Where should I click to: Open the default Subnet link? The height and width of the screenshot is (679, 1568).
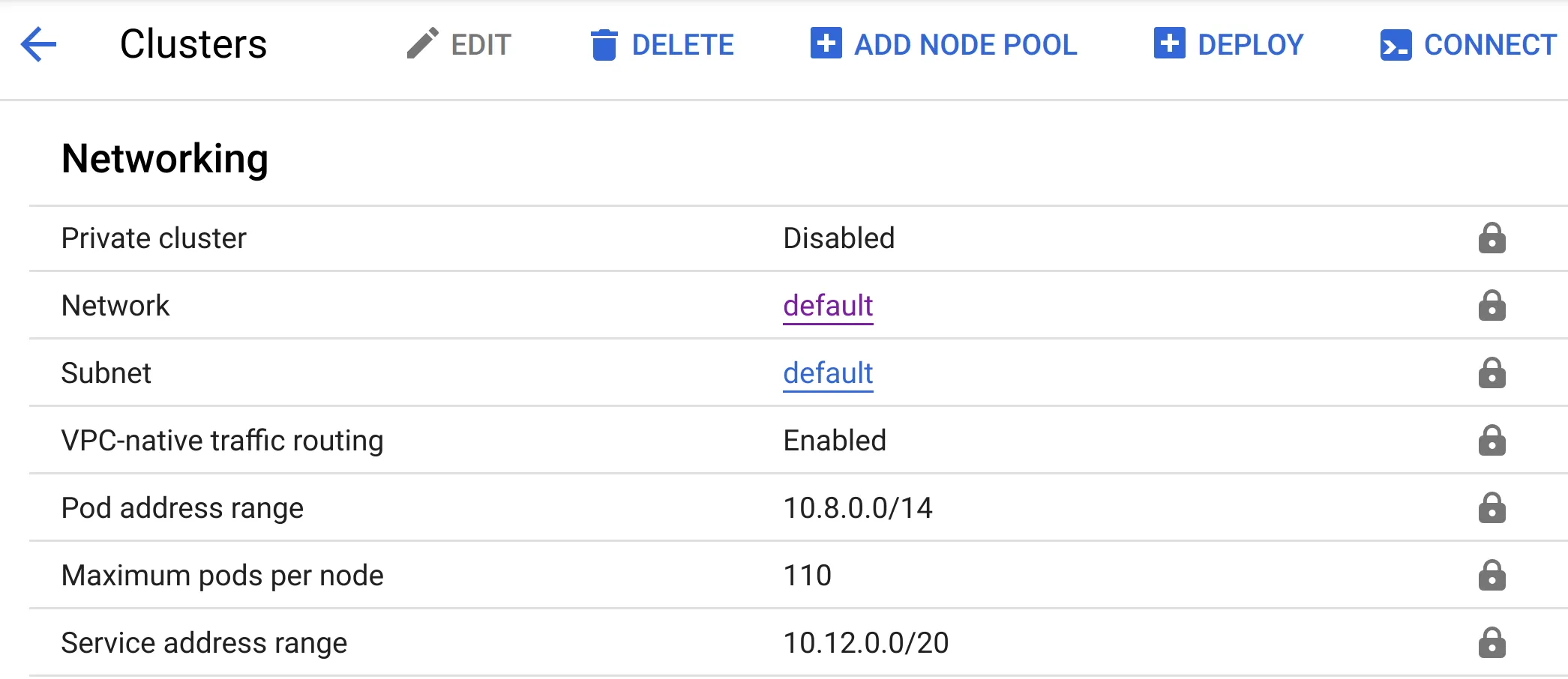[x=828, y=373]
